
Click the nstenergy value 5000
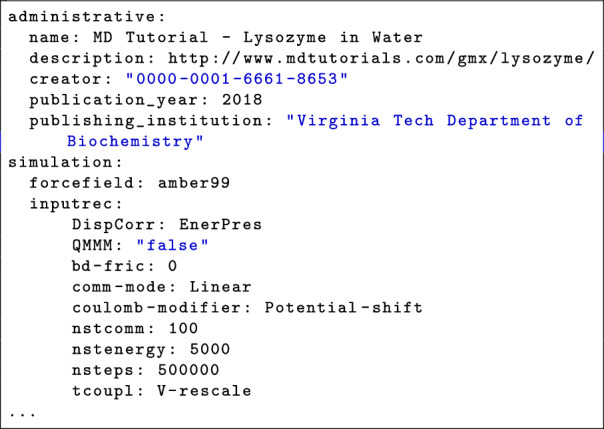tap(210, 350)
